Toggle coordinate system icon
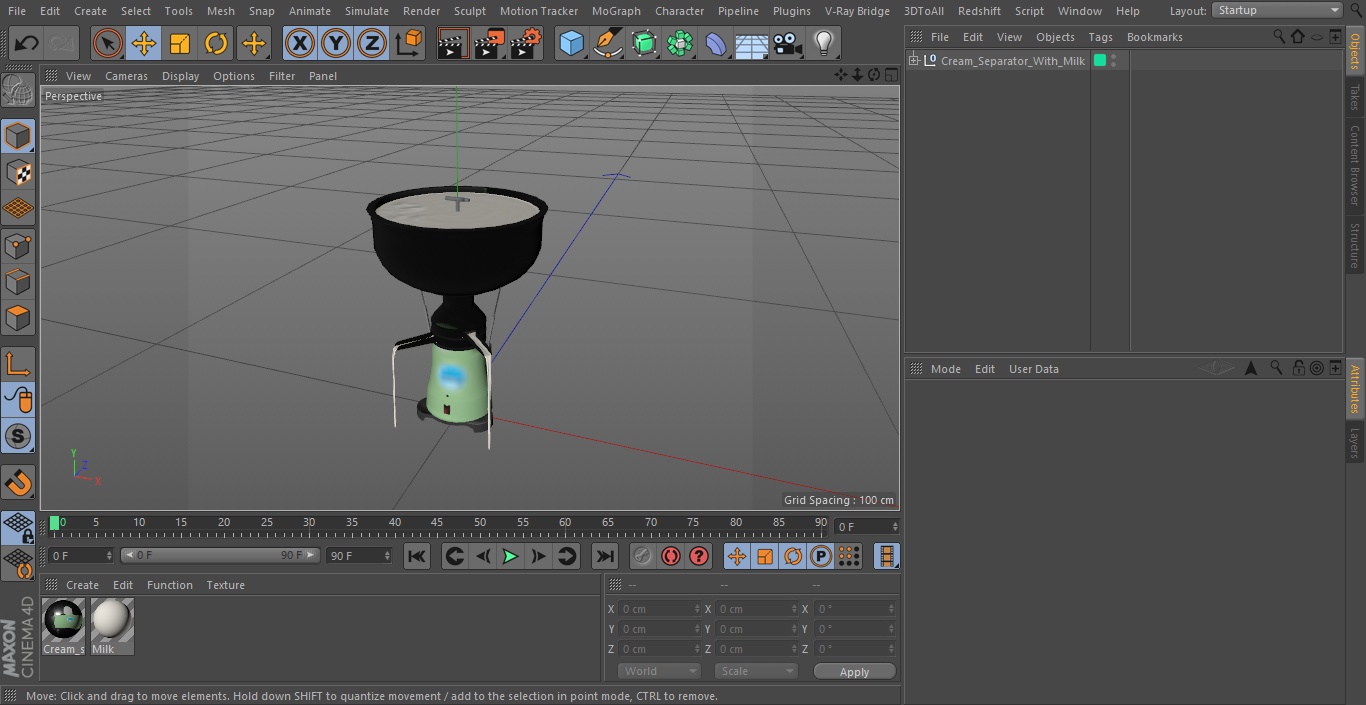Screen dimensions: 1366x705 point(409,44)
